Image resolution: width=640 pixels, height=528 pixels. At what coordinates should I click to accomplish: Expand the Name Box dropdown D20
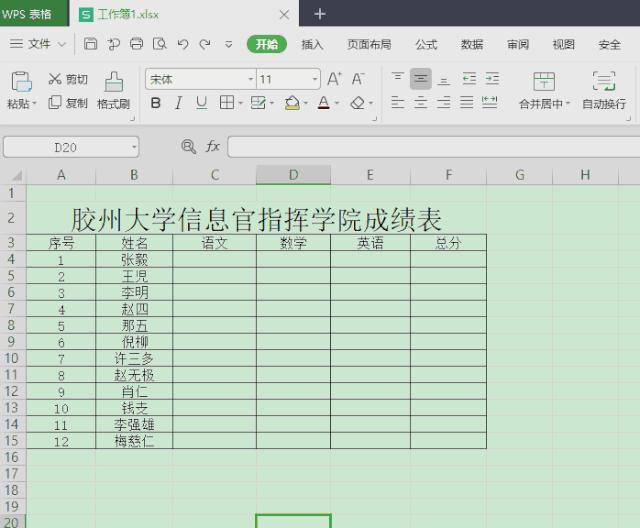(x=134, y=147)
